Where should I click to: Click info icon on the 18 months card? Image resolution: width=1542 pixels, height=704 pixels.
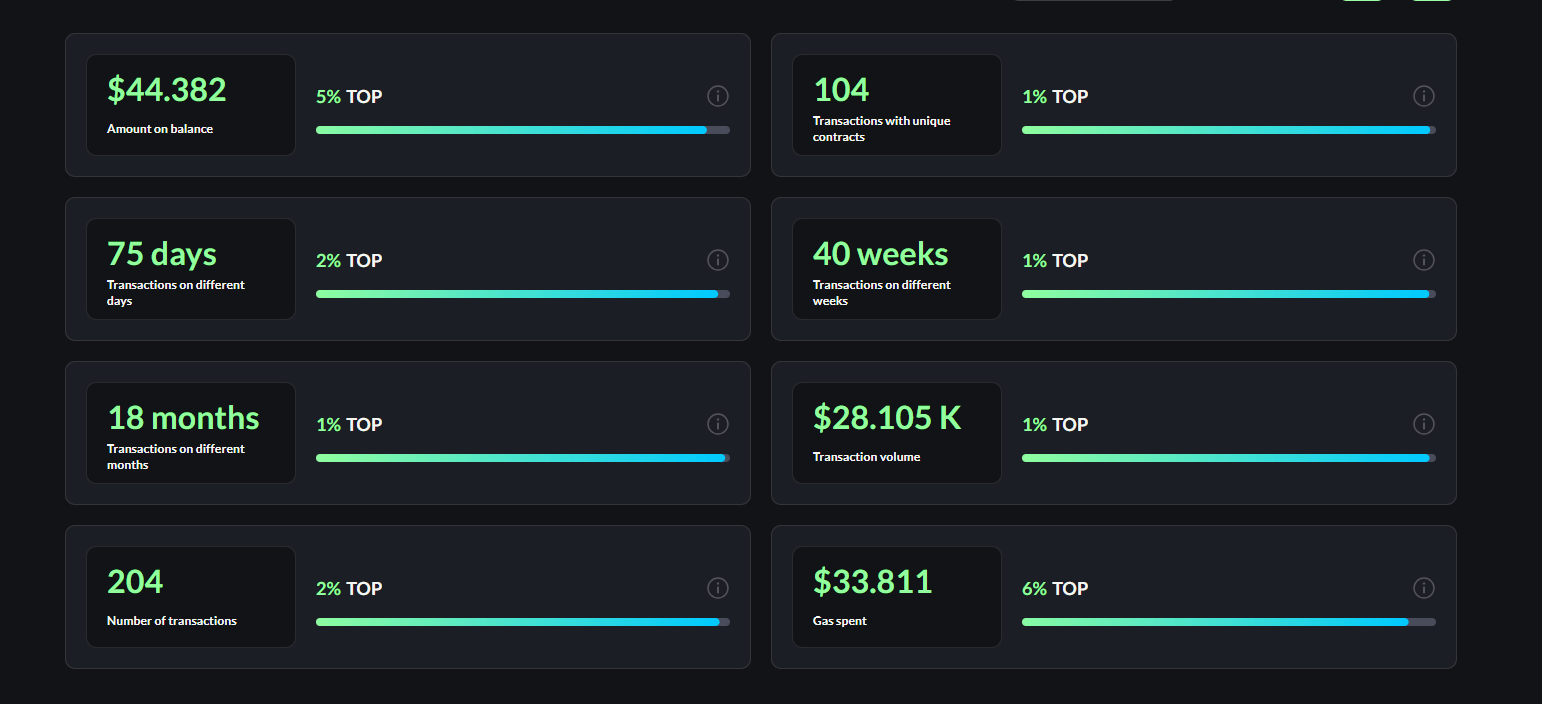coord(717,424)
